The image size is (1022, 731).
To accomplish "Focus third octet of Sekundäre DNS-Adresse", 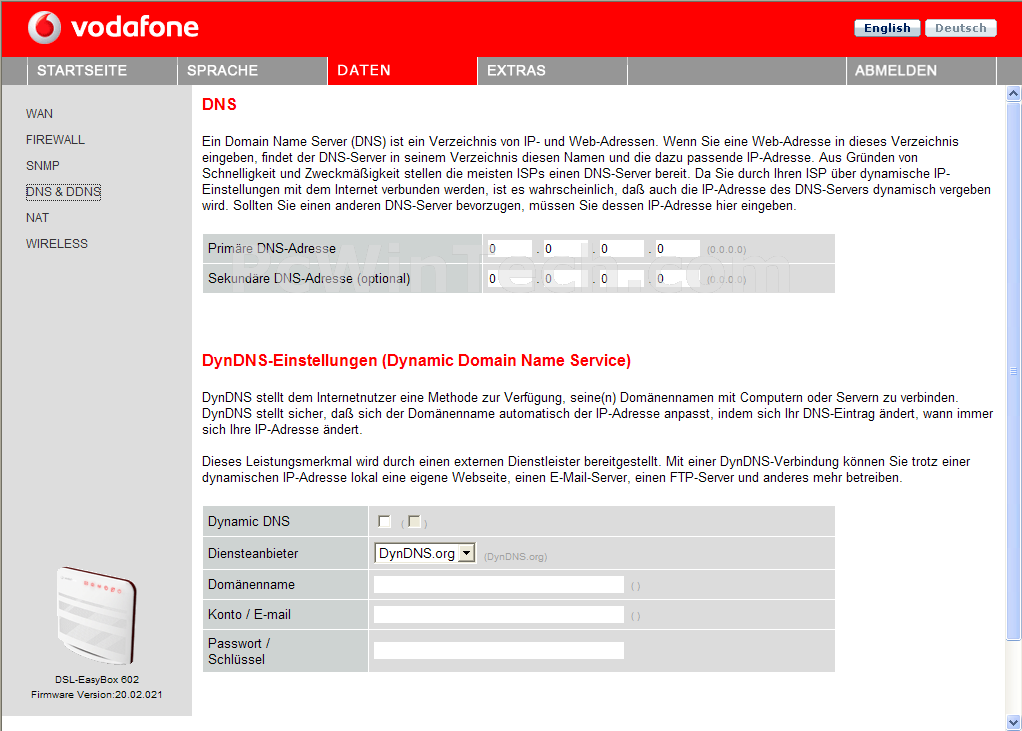I will pyautogui.click(x=622, y=279).
